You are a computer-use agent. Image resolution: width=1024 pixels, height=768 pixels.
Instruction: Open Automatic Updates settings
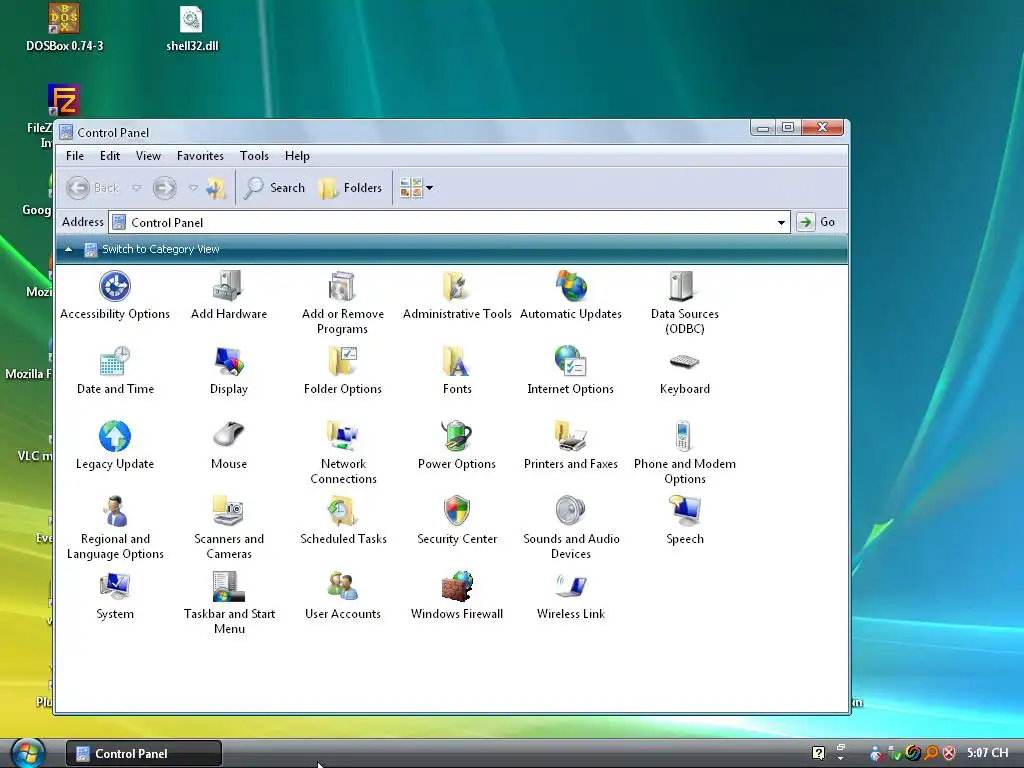[x=571, y=295]
